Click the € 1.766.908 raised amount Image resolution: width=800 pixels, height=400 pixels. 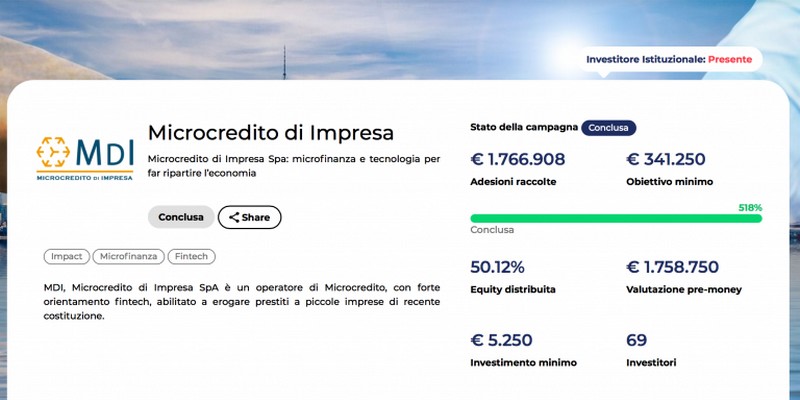pos(518,159)
